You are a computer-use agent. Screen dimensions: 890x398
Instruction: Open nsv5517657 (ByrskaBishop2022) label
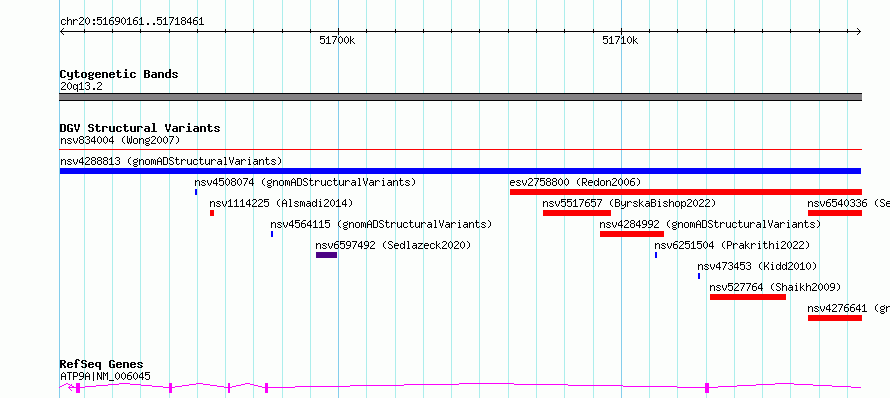[x=629, y=203]
